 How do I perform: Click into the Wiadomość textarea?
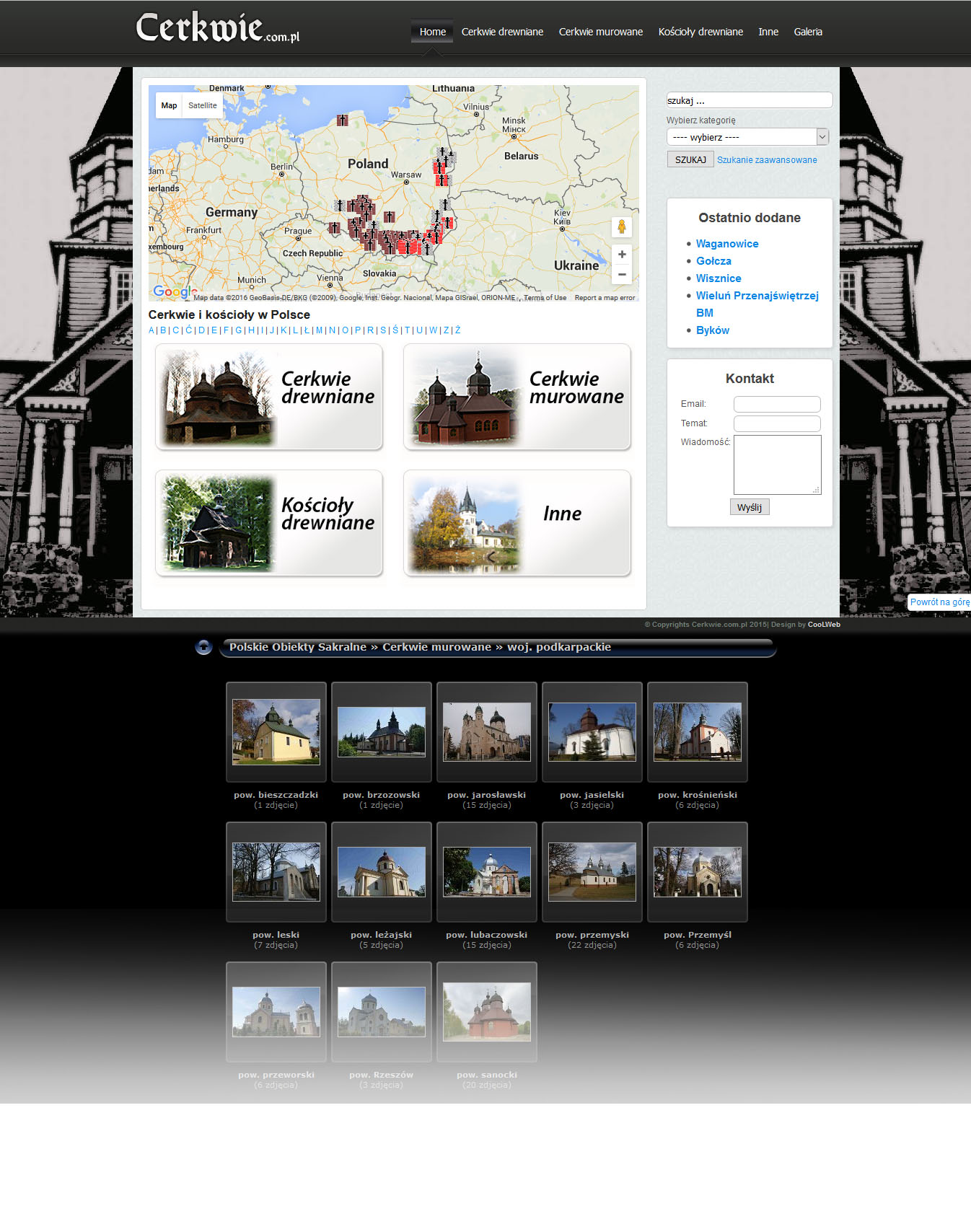point(777,465)
